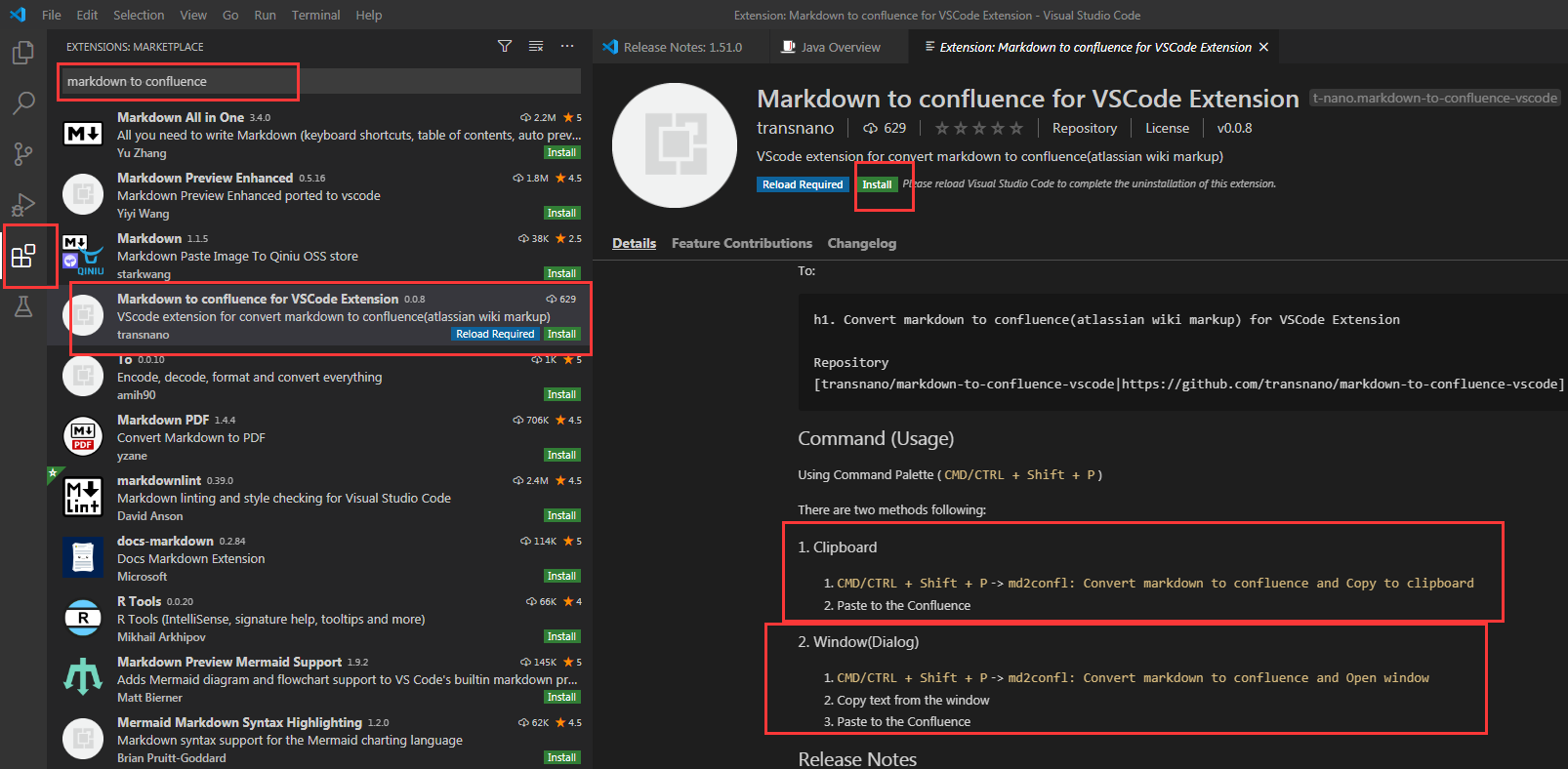Click the Qiniu Markdown extension icon
Viewport: 1568px width, 769px height.
point(83,255)
